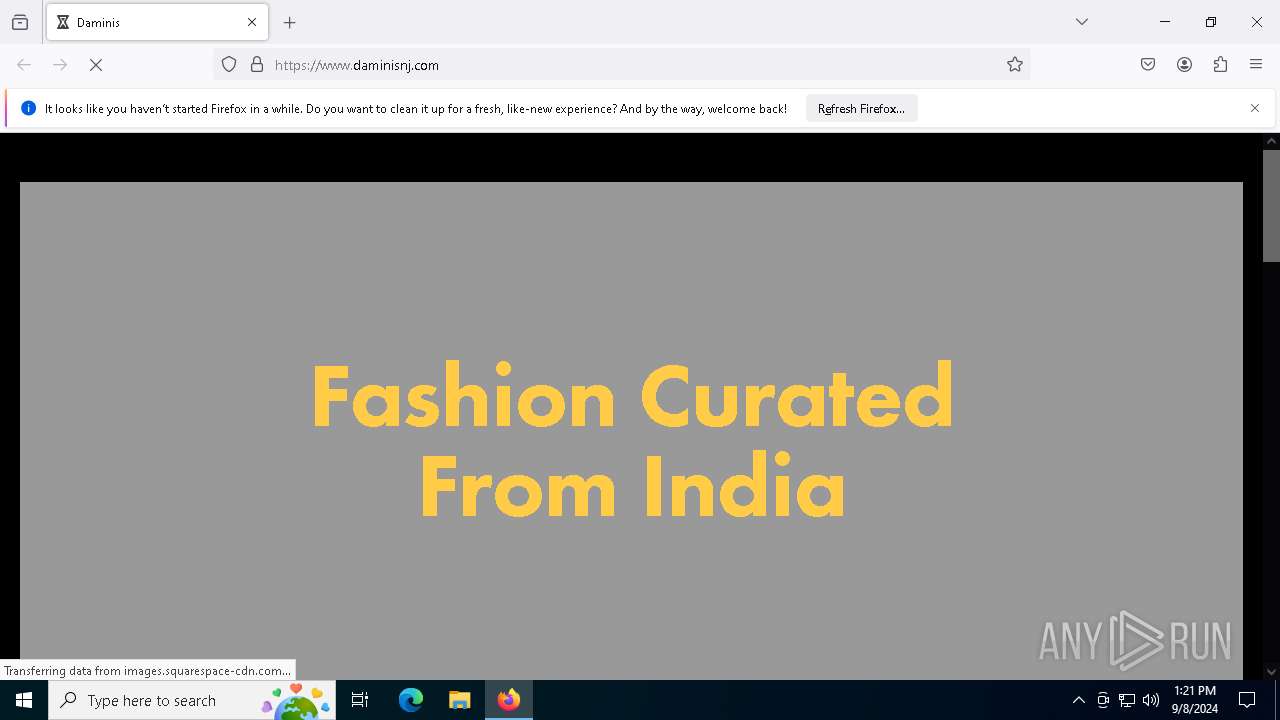Expand the list all tabs dropdown
Screen dimensions: 1280x720
click(1082, 22)
